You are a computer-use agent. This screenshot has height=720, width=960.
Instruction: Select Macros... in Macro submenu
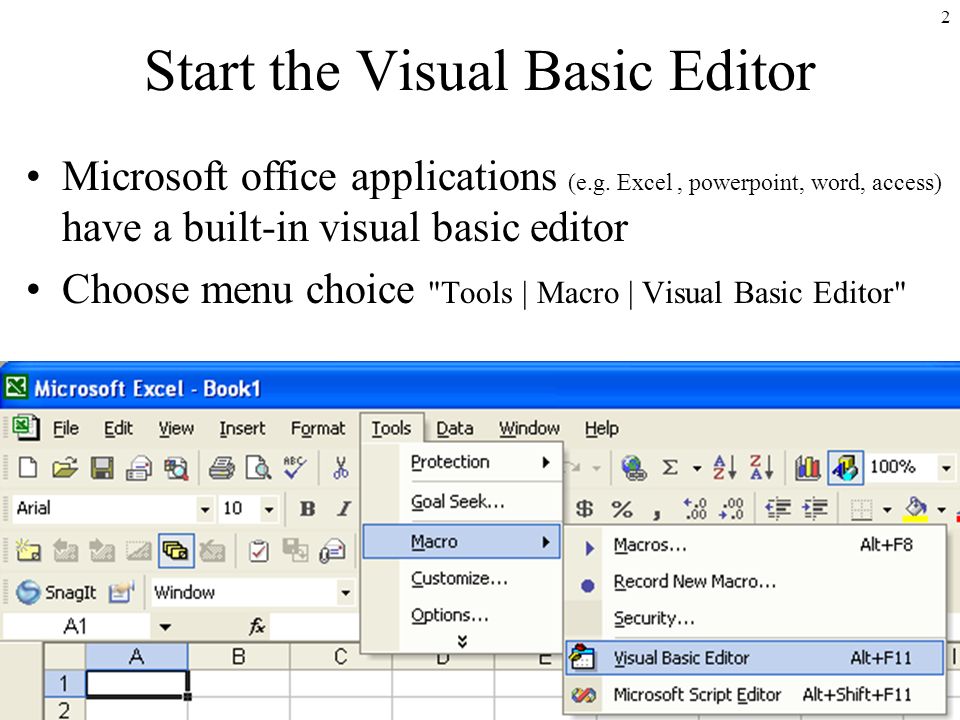click(x=754, y=545)
